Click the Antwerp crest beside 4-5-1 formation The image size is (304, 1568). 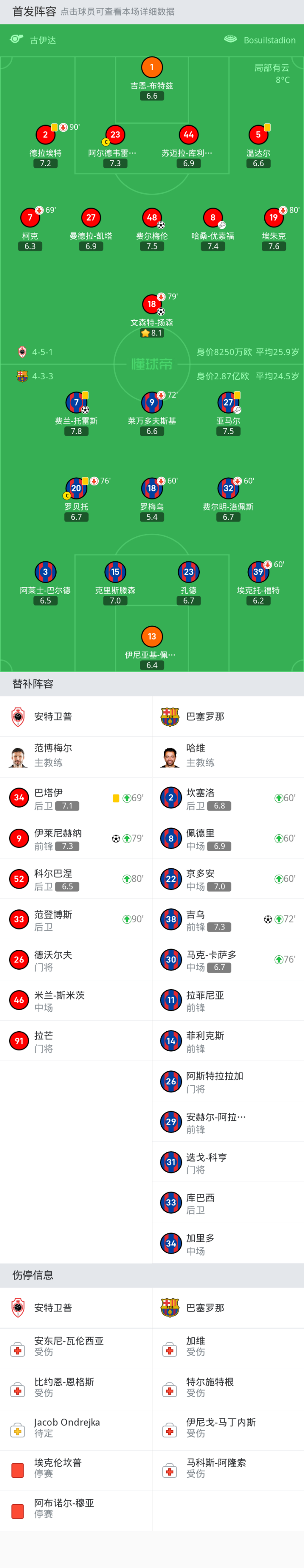(22, 352)
